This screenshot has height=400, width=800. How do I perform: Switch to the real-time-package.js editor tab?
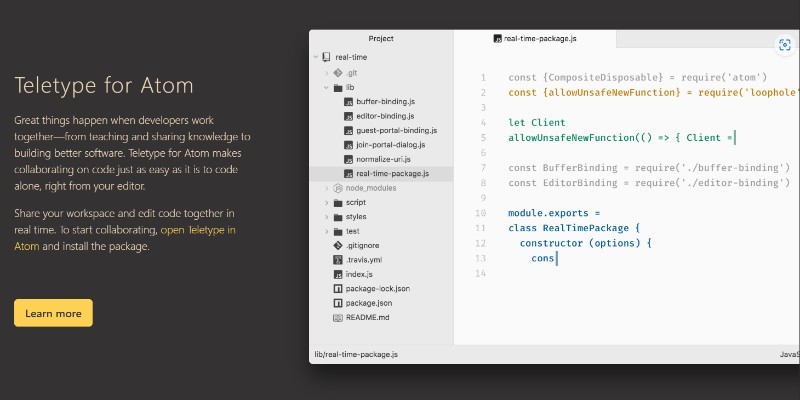[x=535, y=39]
